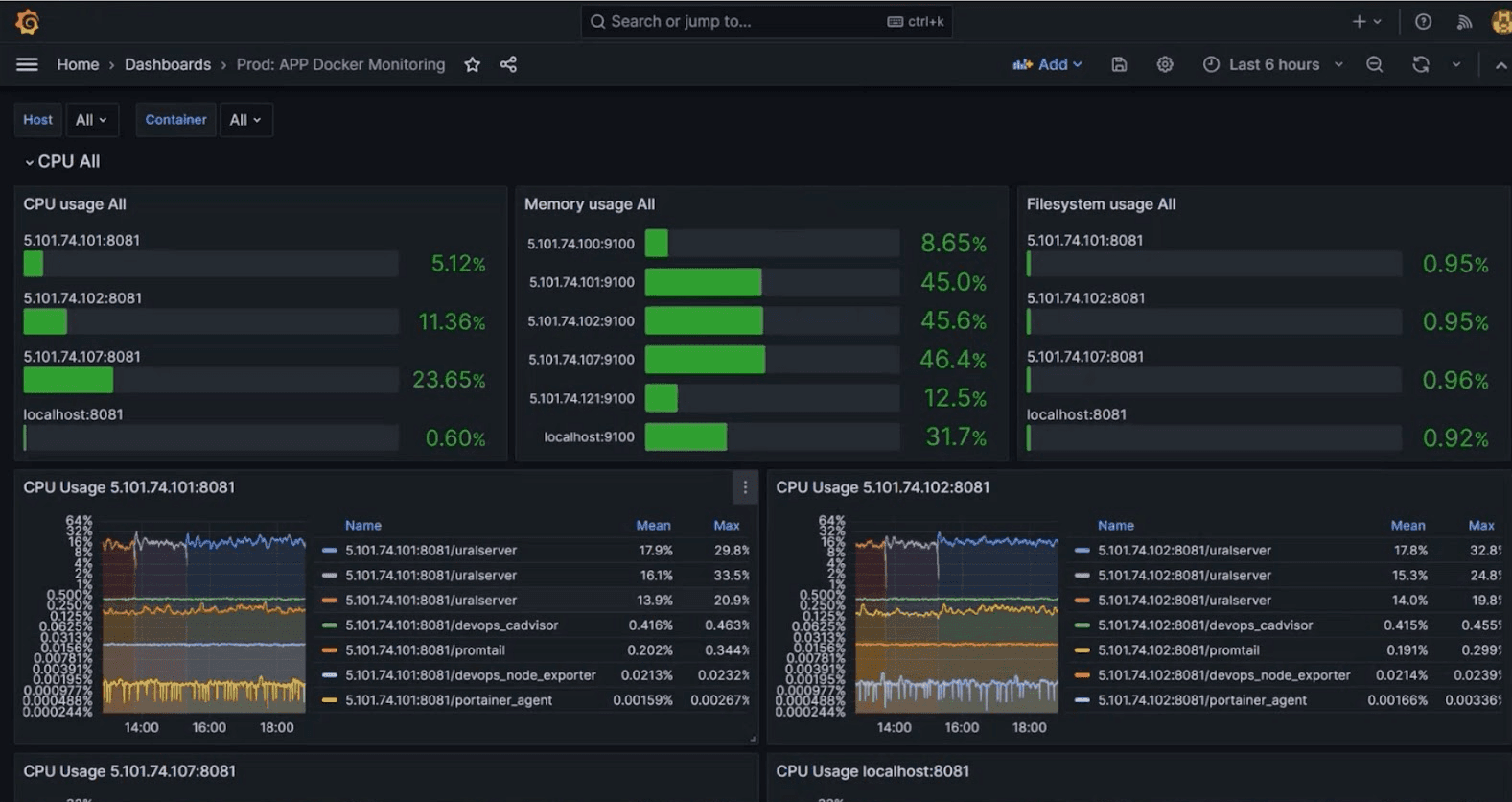
Task: Open dashboard settings gear icon
Action: point(1164,64)
